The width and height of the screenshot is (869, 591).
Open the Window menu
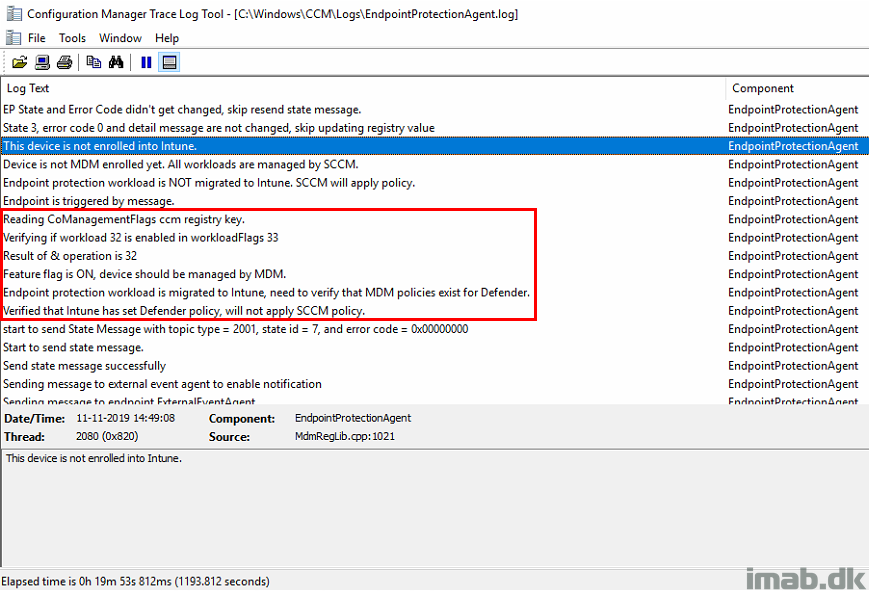click(x=120, y=38)
